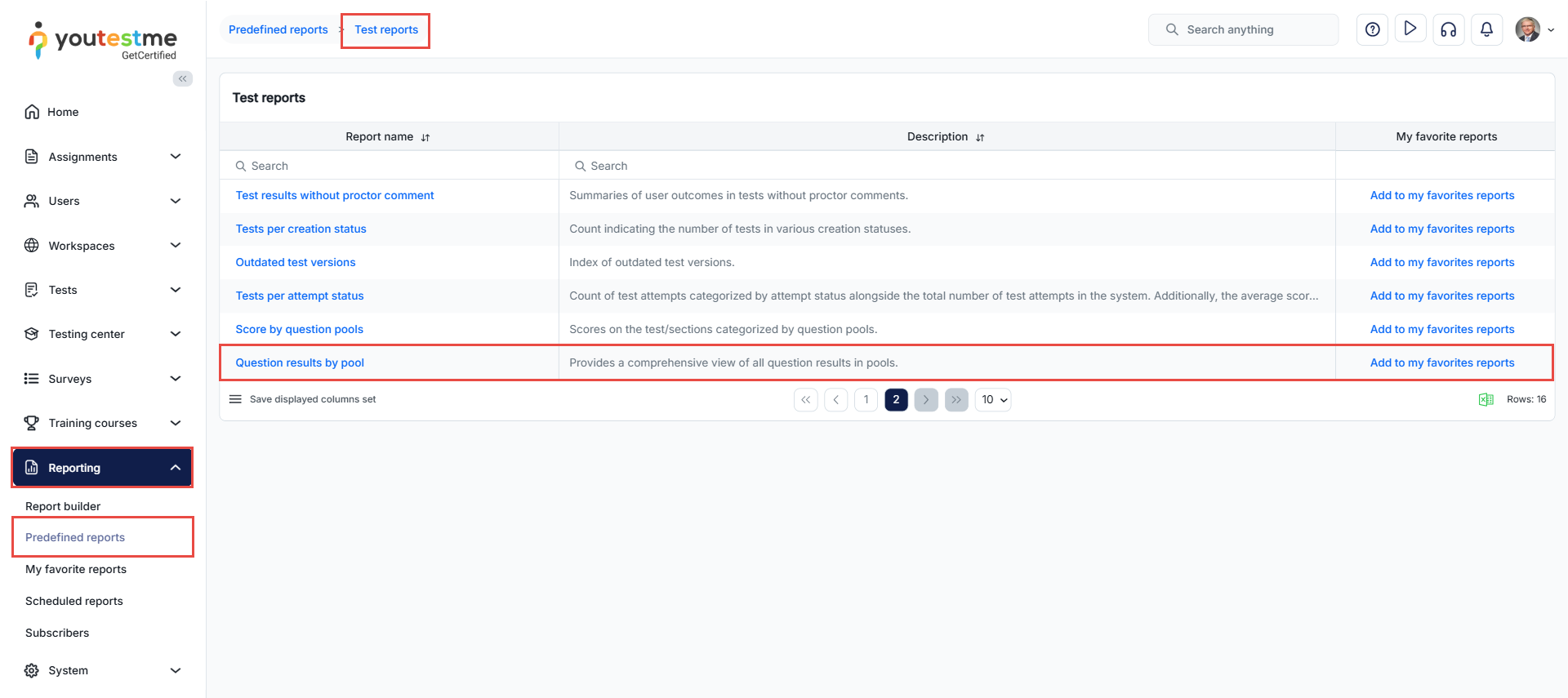The width and height of the screenshot is (1568, 698).
Task: Open Tests per creation status report
Action: [x=301, y=229]
